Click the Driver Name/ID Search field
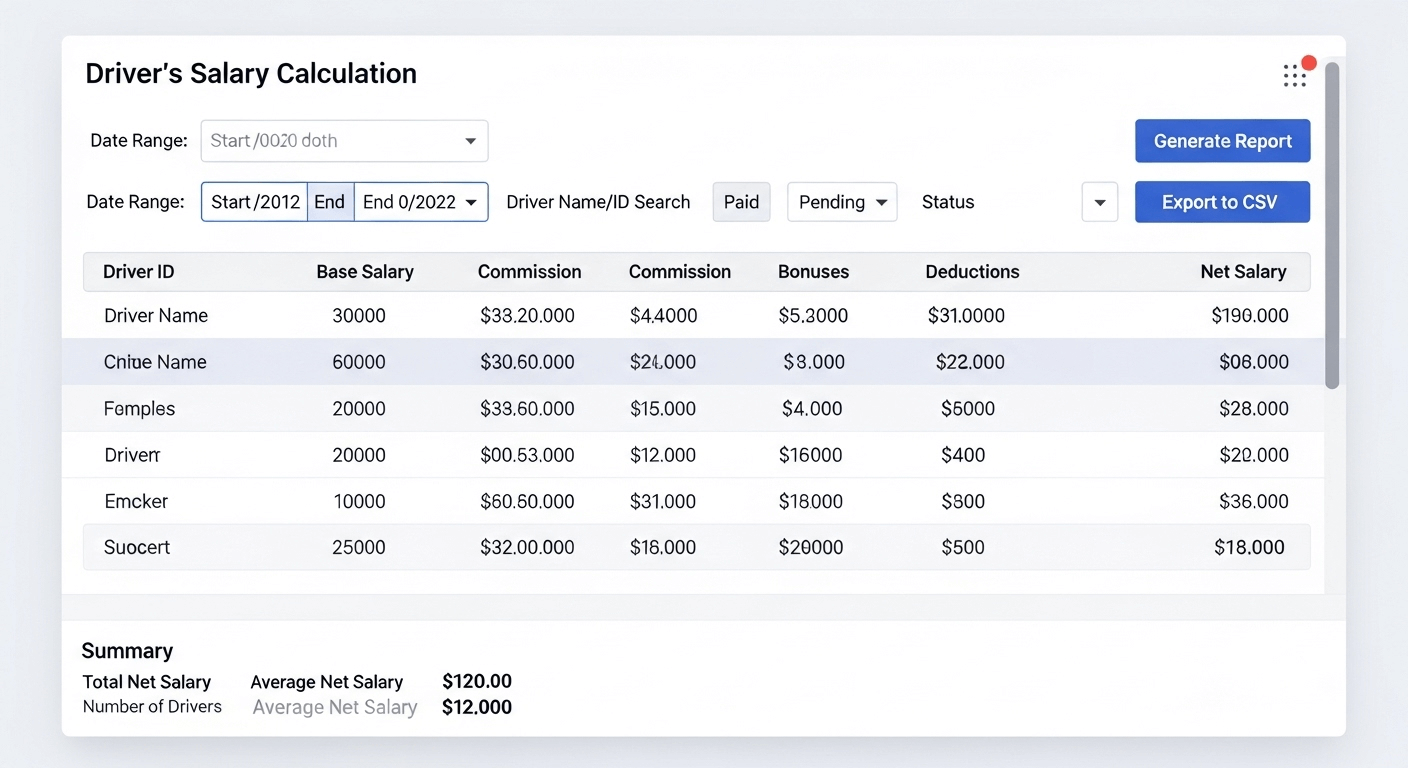 click(x=598, y=202)
